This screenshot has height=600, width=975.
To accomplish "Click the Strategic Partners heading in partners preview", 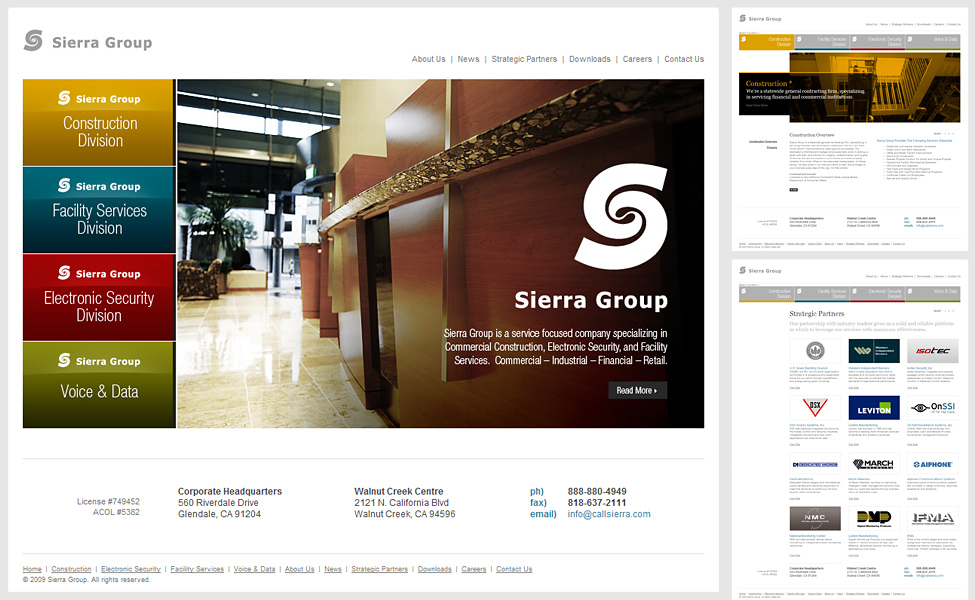I will [816, 313].
